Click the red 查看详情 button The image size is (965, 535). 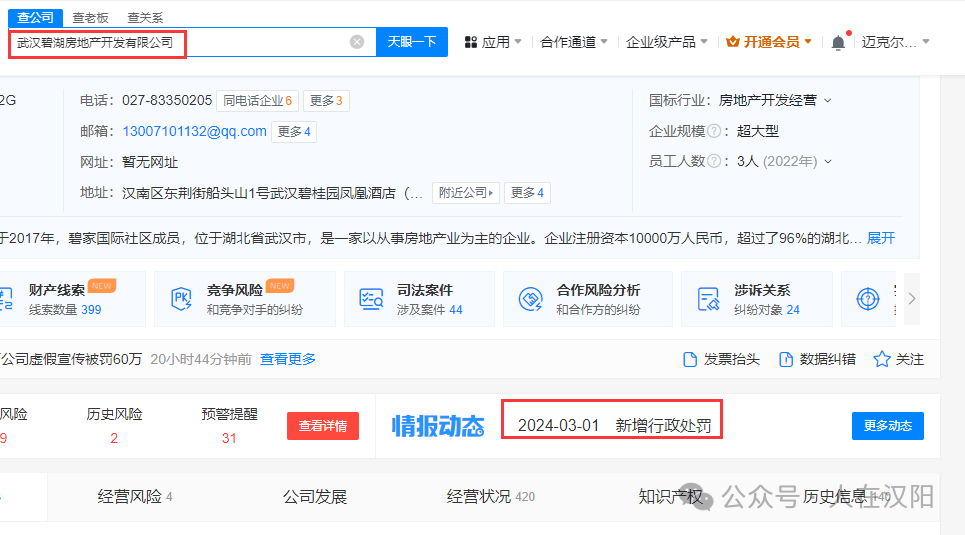[322, 426]
